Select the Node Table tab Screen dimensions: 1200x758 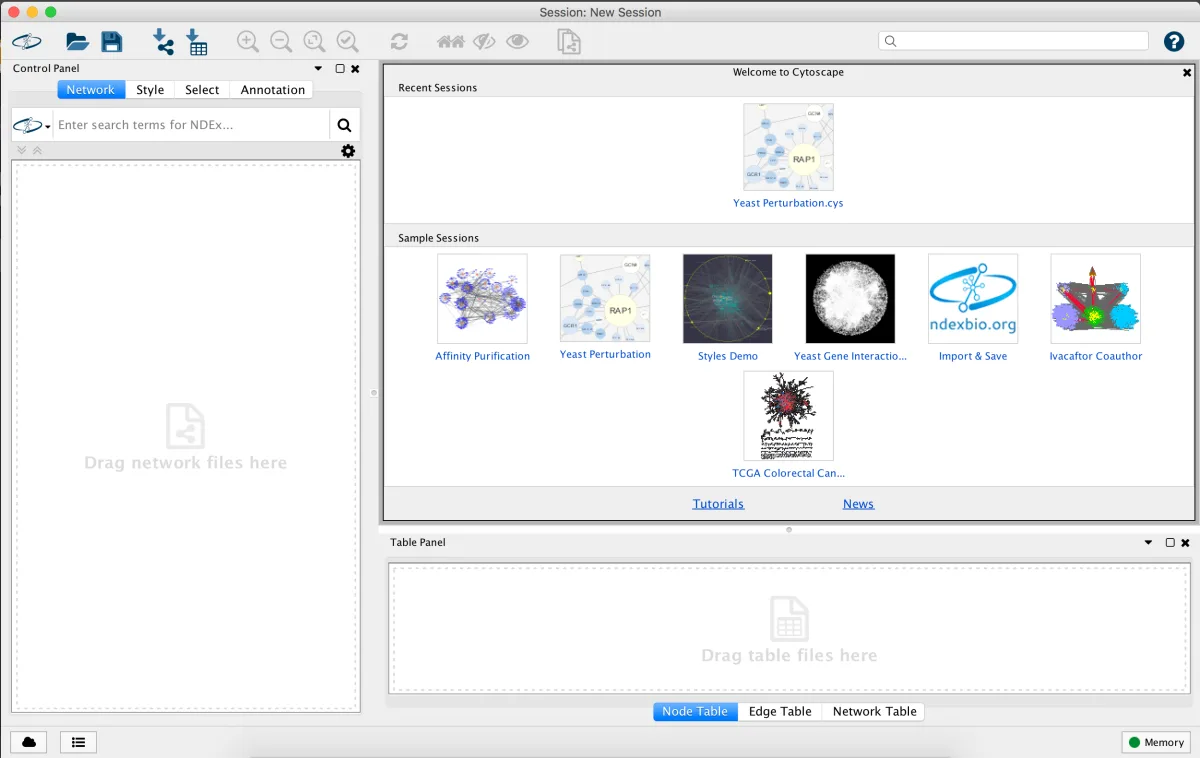click(695, 712)
